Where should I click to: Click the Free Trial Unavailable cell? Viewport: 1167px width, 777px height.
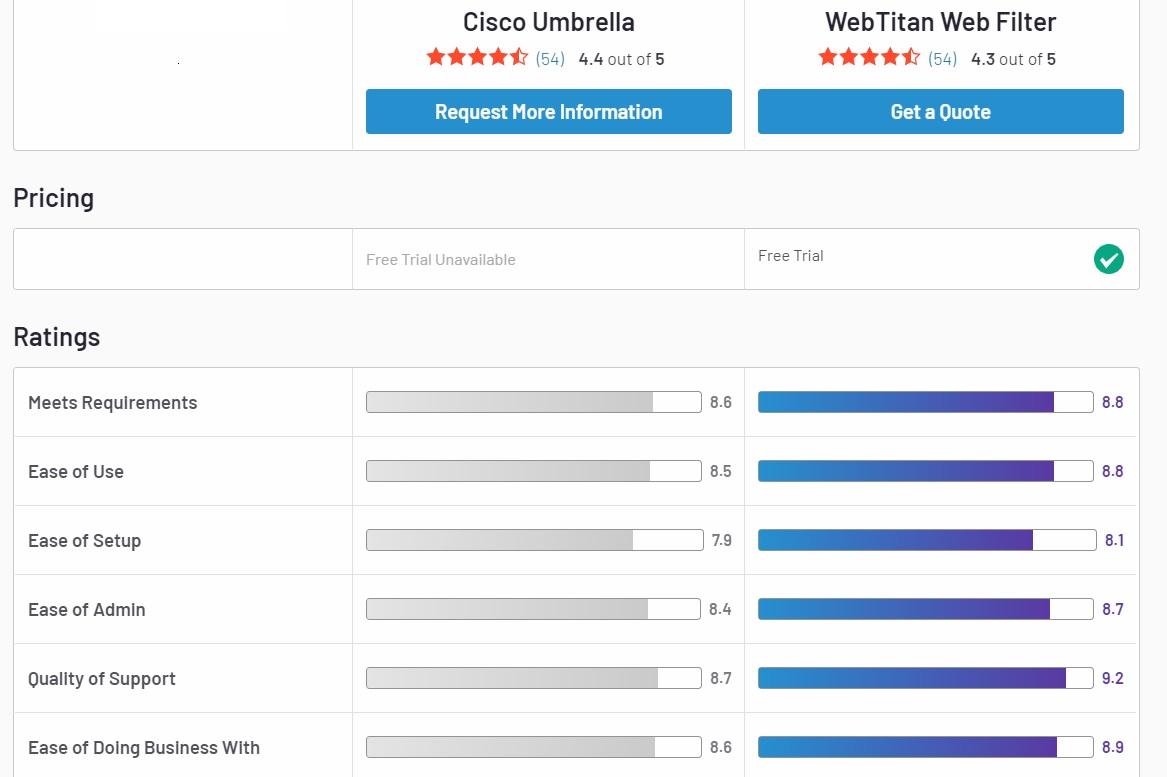click(441, 260)
